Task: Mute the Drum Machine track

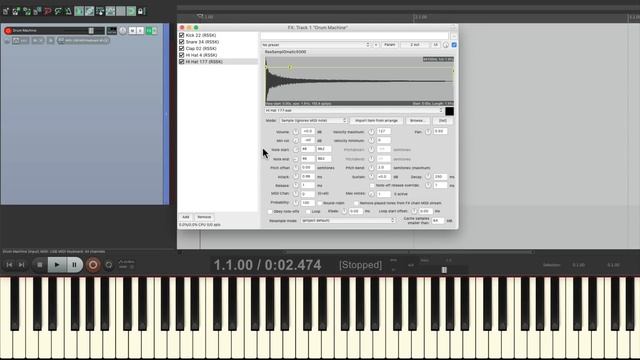Action: pos(132,31)
